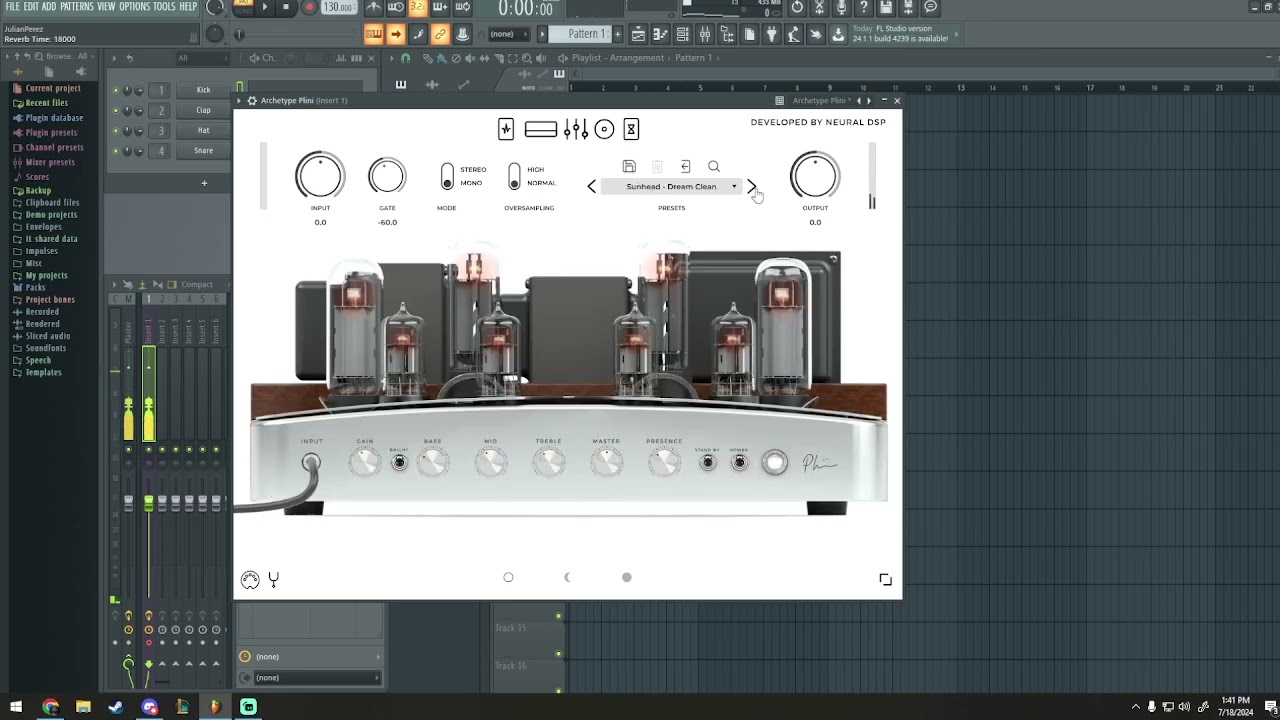Open the FL Studio mixer toolbar button
The width and height of the screenshot is (1280, 720).
click(705, 34)
